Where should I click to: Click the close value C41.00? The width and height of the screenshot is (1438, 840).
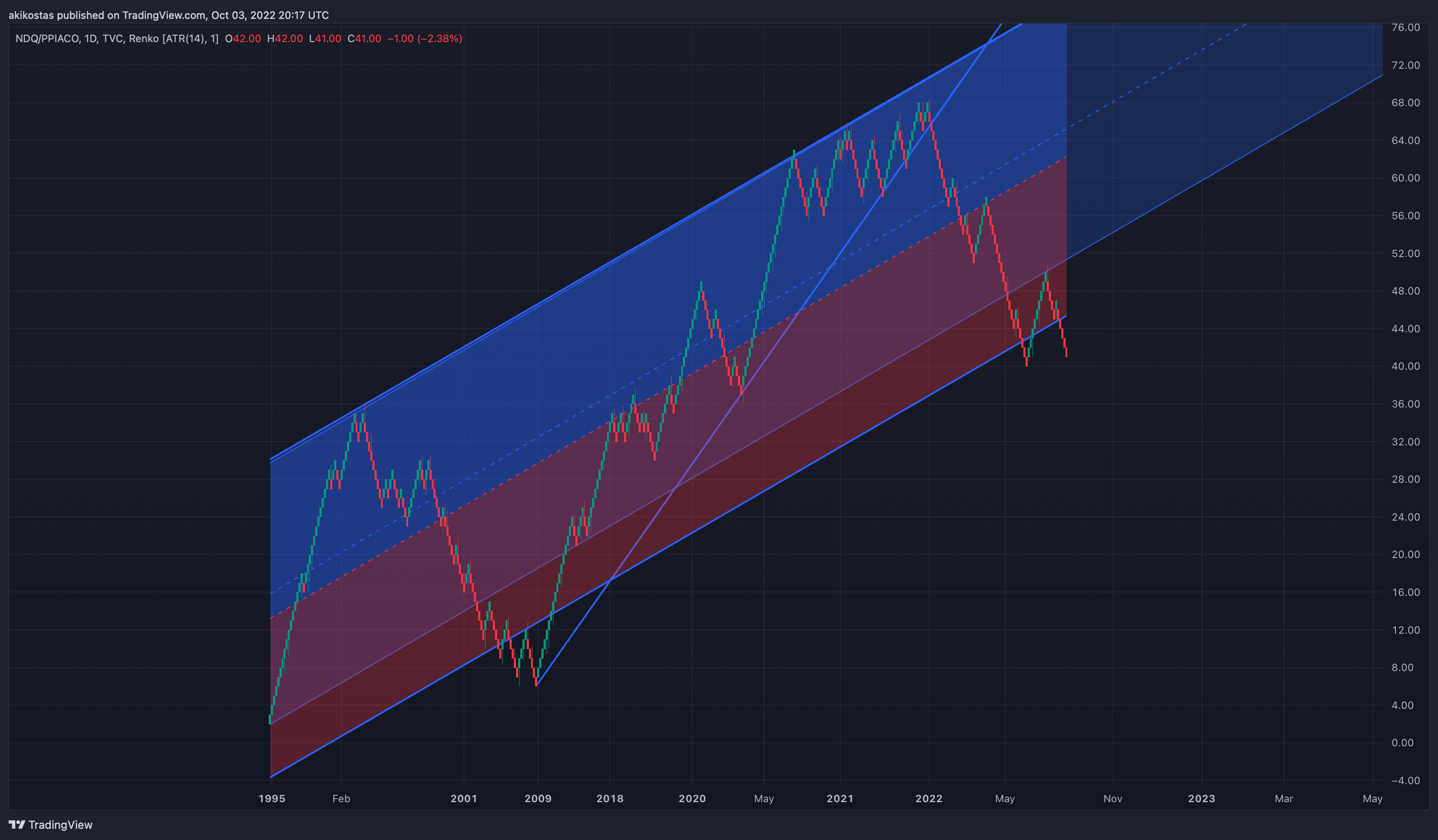pos(364,39)
